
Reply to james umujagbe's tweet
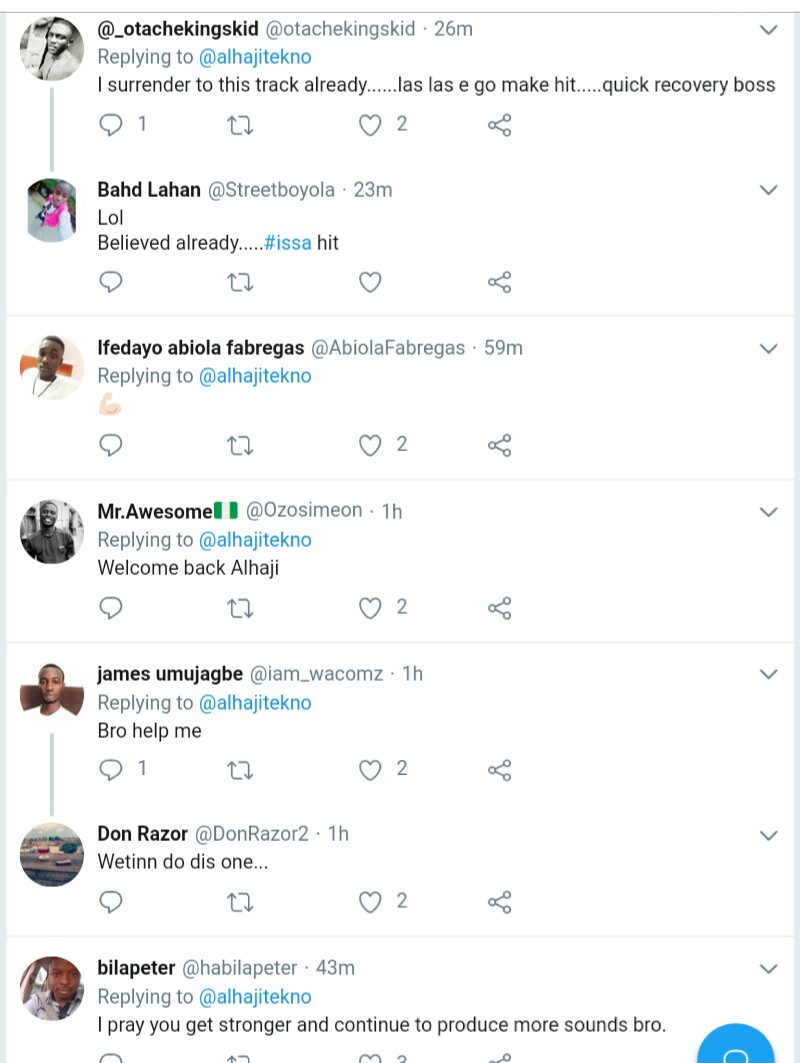coord(112,769)
